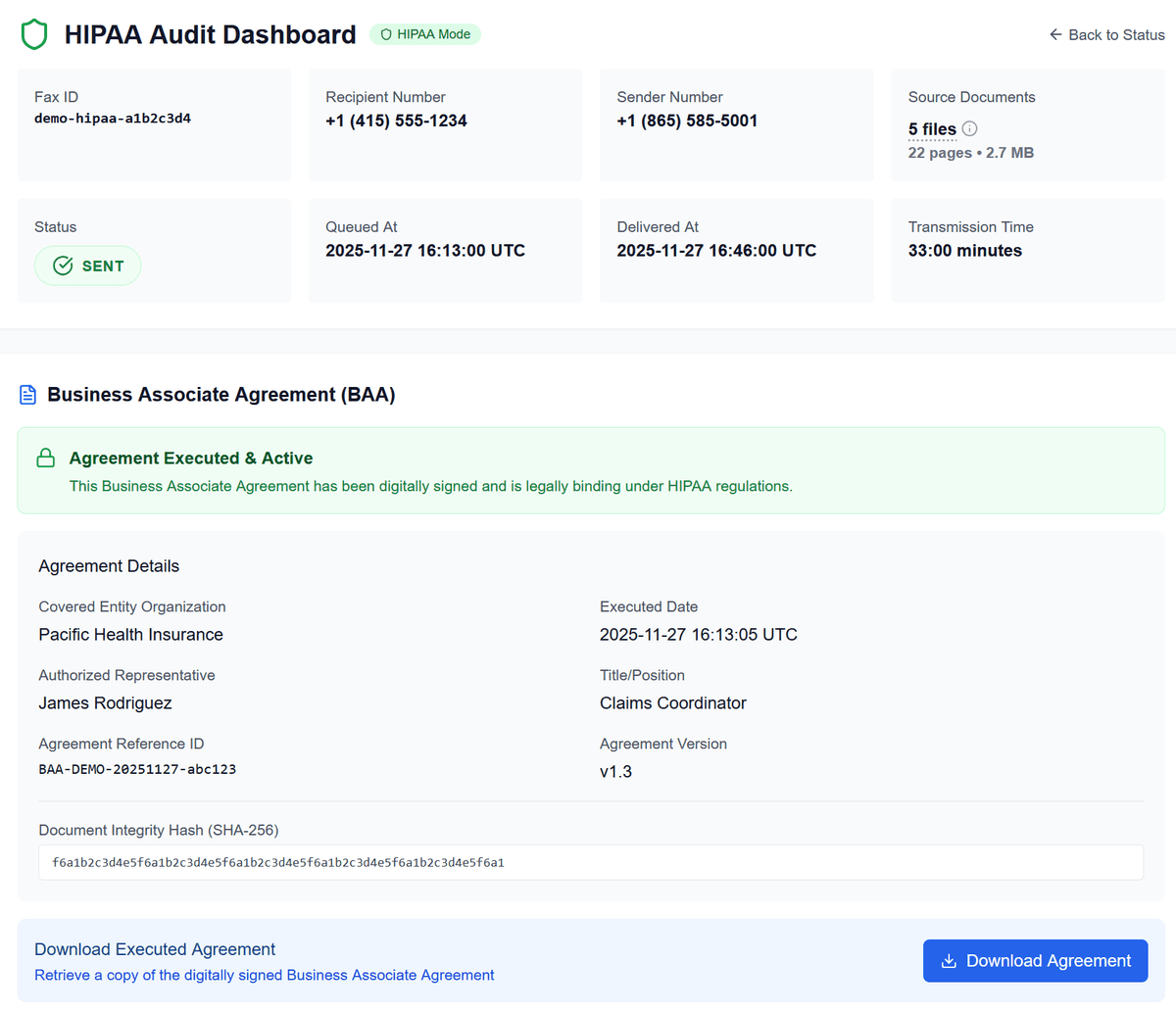
Task: Click the shield icon inside the HIPAA Mode badge
Action: click(386, 33)
